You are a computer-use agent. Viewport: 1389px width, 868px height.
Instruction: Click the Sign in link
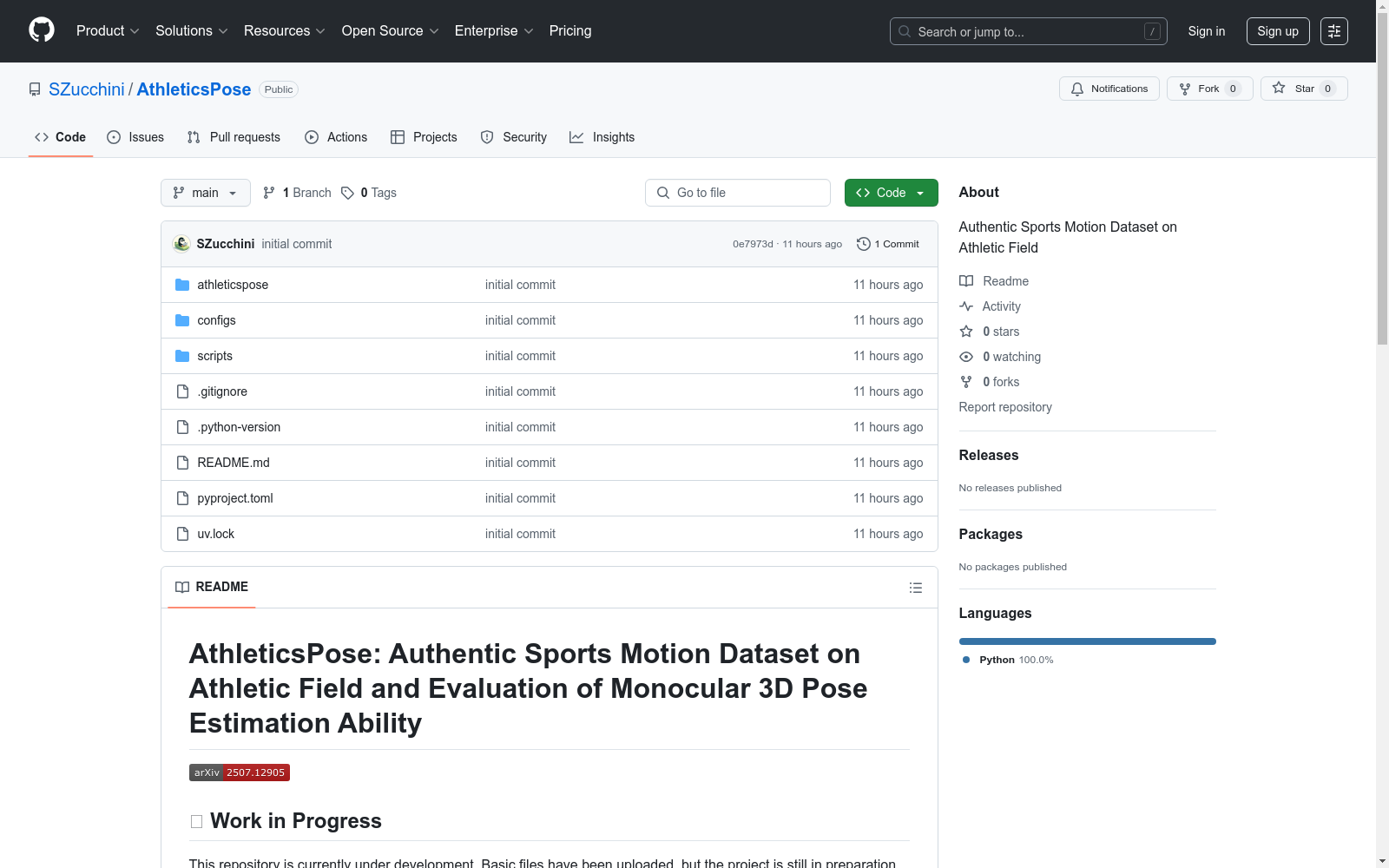[1207, 31]
